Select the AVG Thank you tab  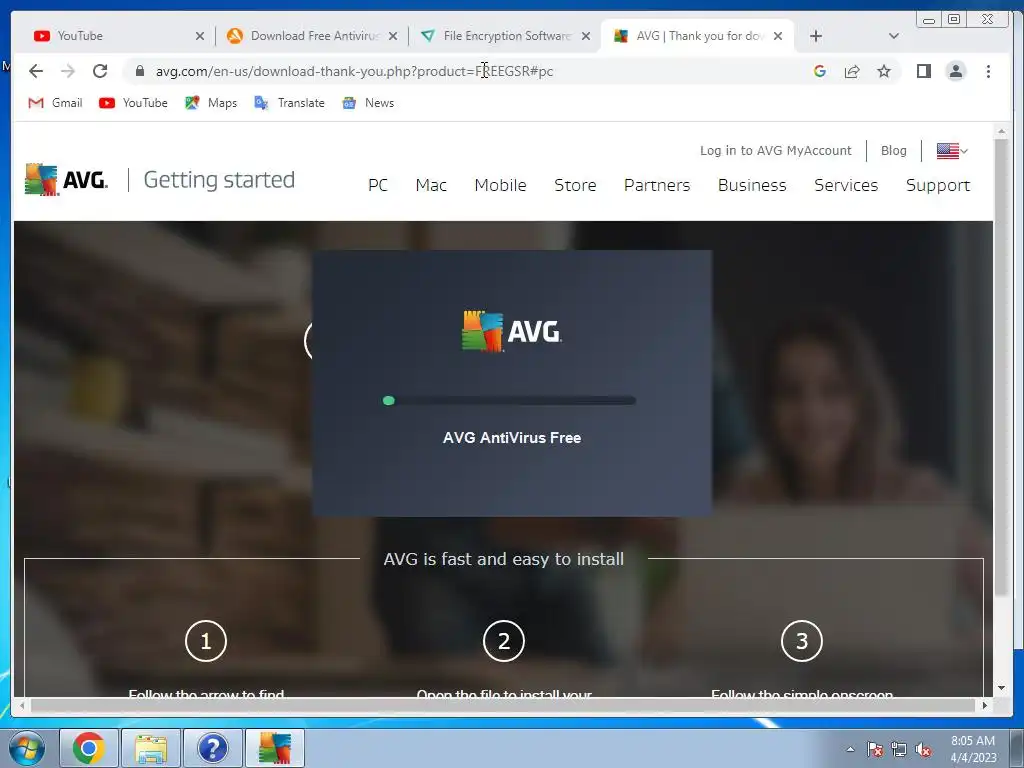[699, 36]
